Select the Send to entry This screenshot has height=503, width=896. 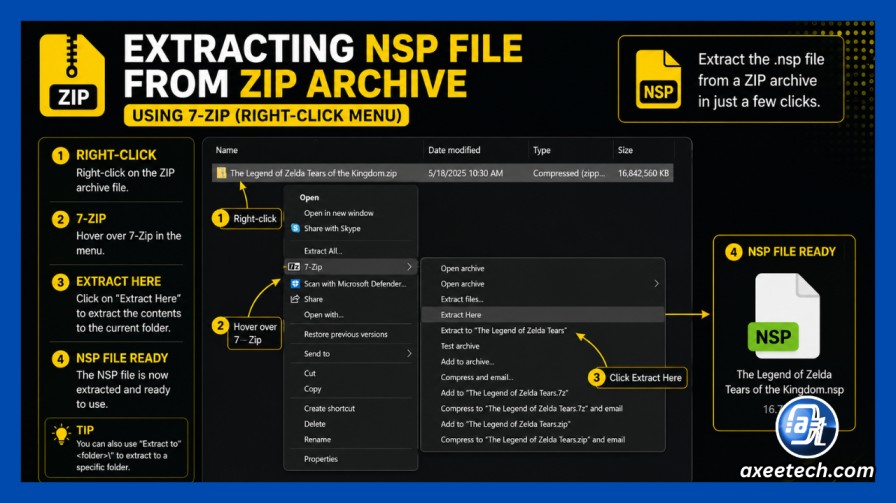(x=317, y=354)
